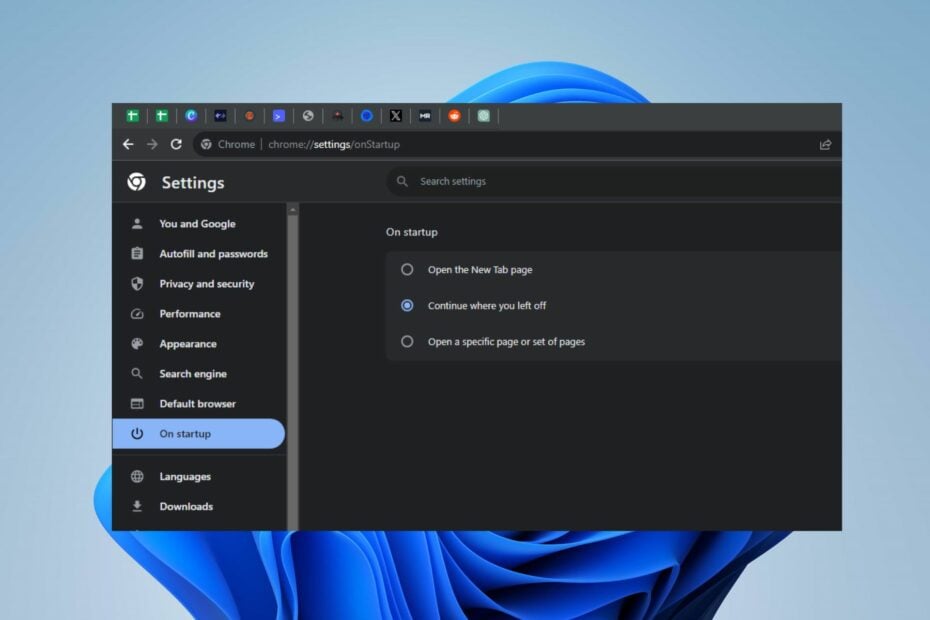Open Autofill and passwords settings
Screen dimensions: 930x620
coord(213,253)
